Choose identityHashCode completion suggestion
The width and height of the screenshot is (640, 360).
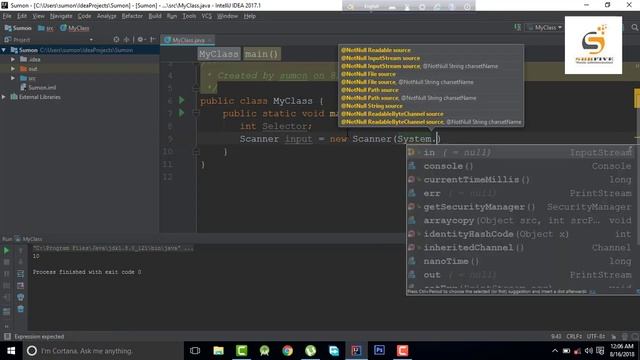click(x=520, y=234)
